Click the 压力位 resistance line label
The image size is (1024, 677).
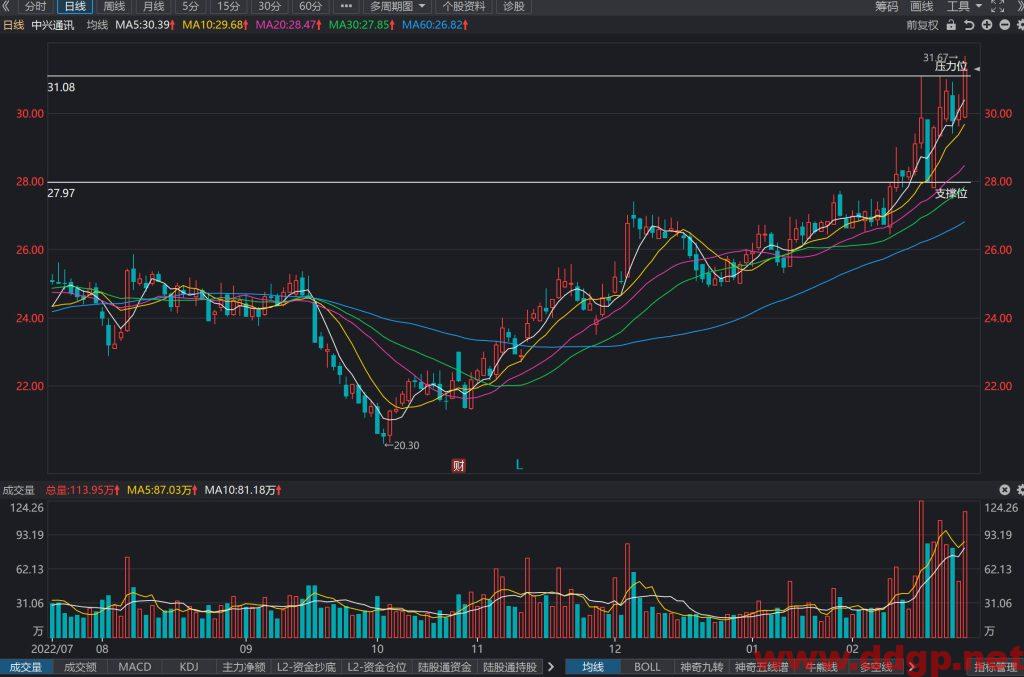(x=951, y=66)
